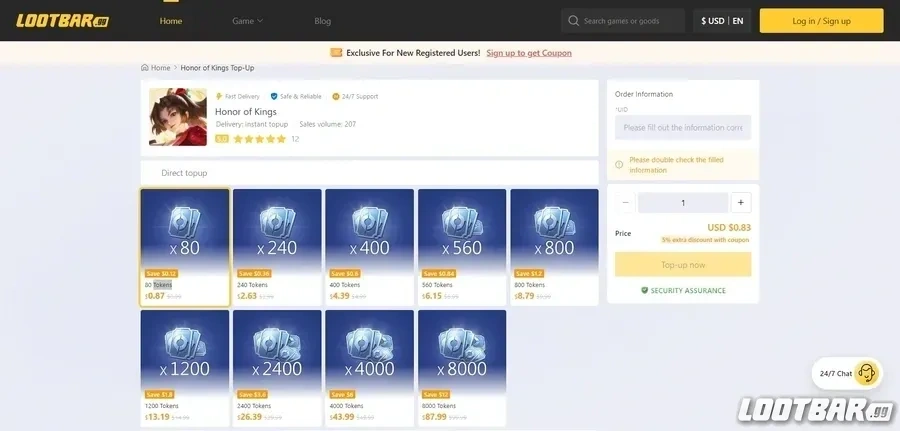Click the five-star rating row
The image size is (900, 431).
point(259,139)
